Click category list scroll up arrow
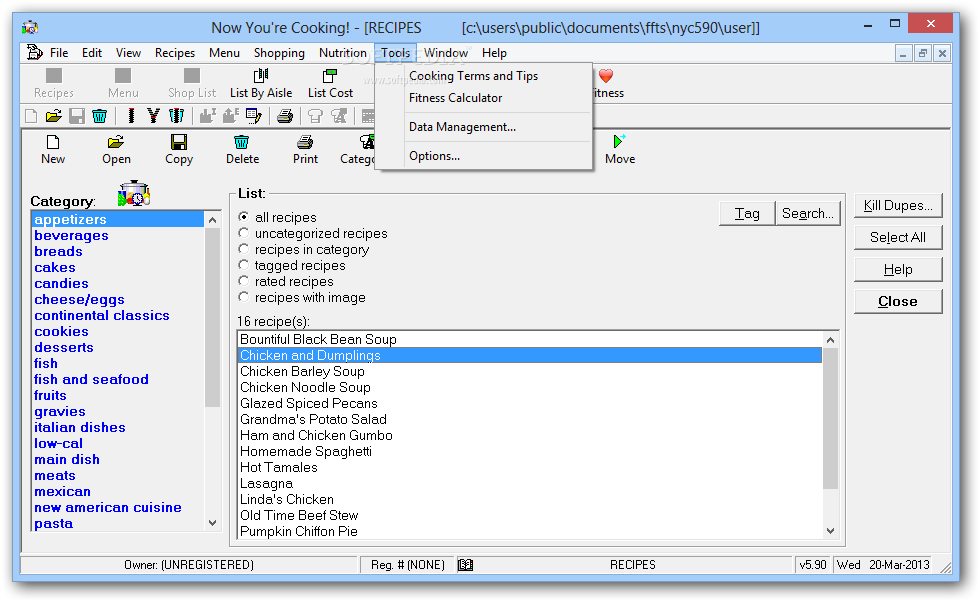Screen dimensions: 980x602 [212, 220]
